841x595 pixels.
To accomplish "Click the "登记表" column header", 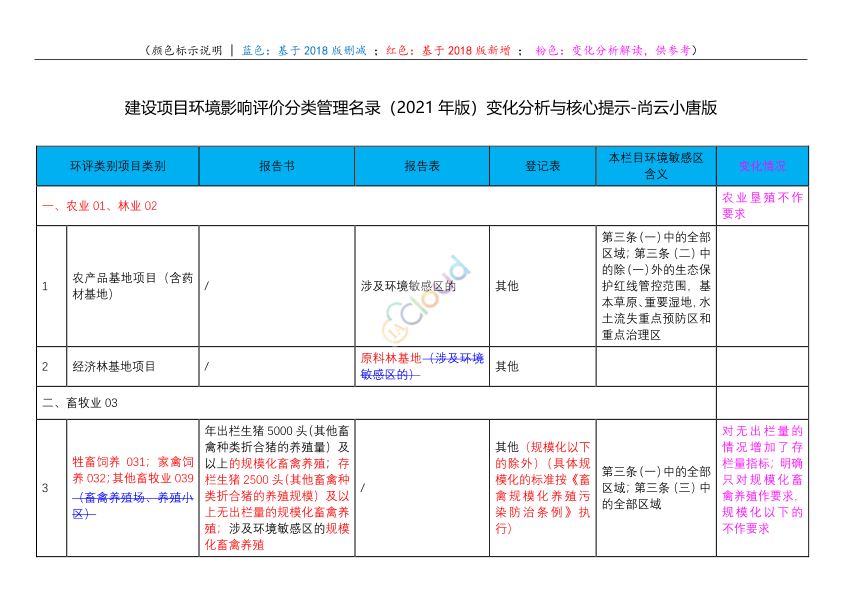I will point(543,166).
